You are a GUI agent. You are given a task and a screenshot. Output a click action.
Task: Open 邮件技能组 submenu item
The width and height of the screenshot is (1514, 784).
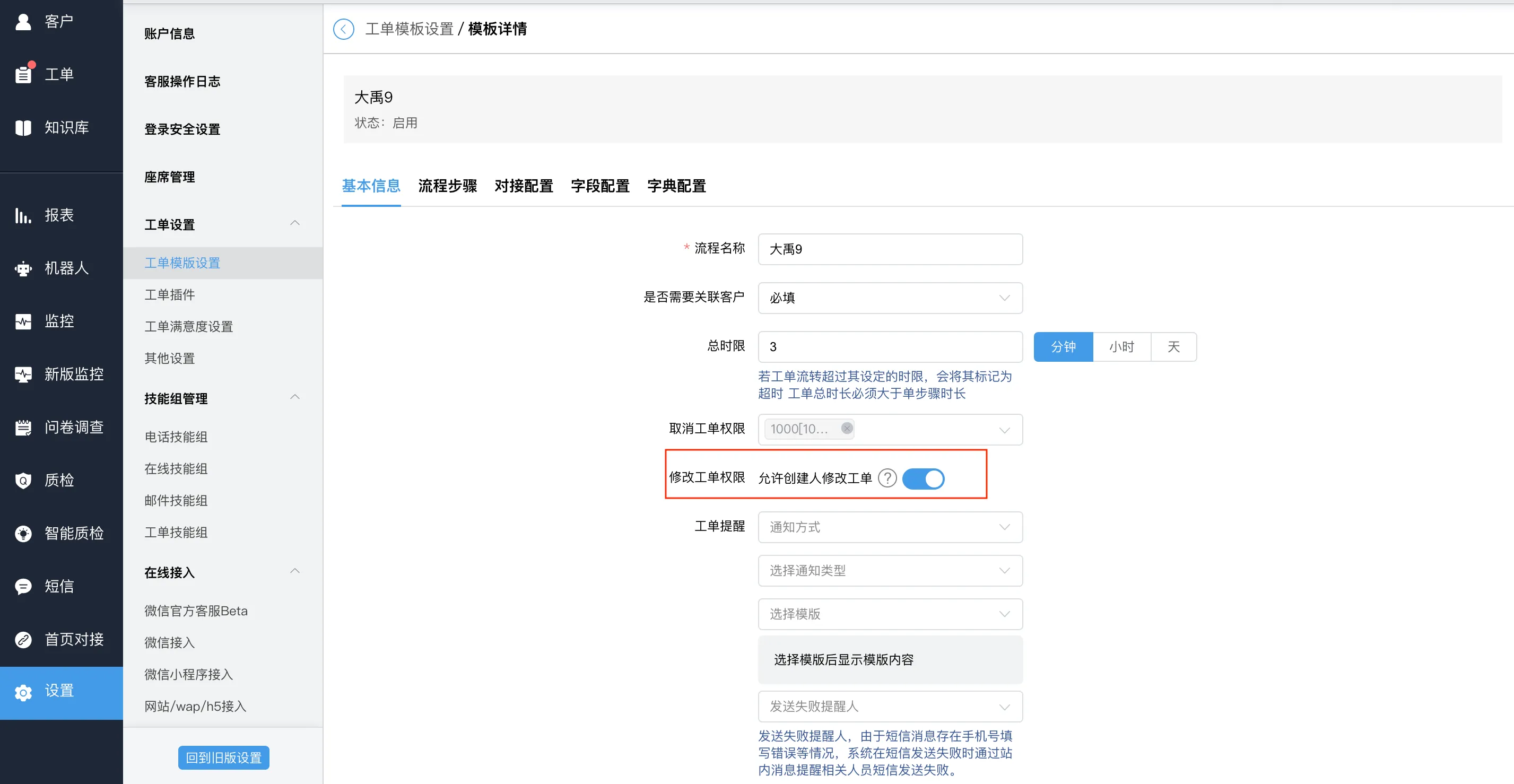(x=176, y=500)
